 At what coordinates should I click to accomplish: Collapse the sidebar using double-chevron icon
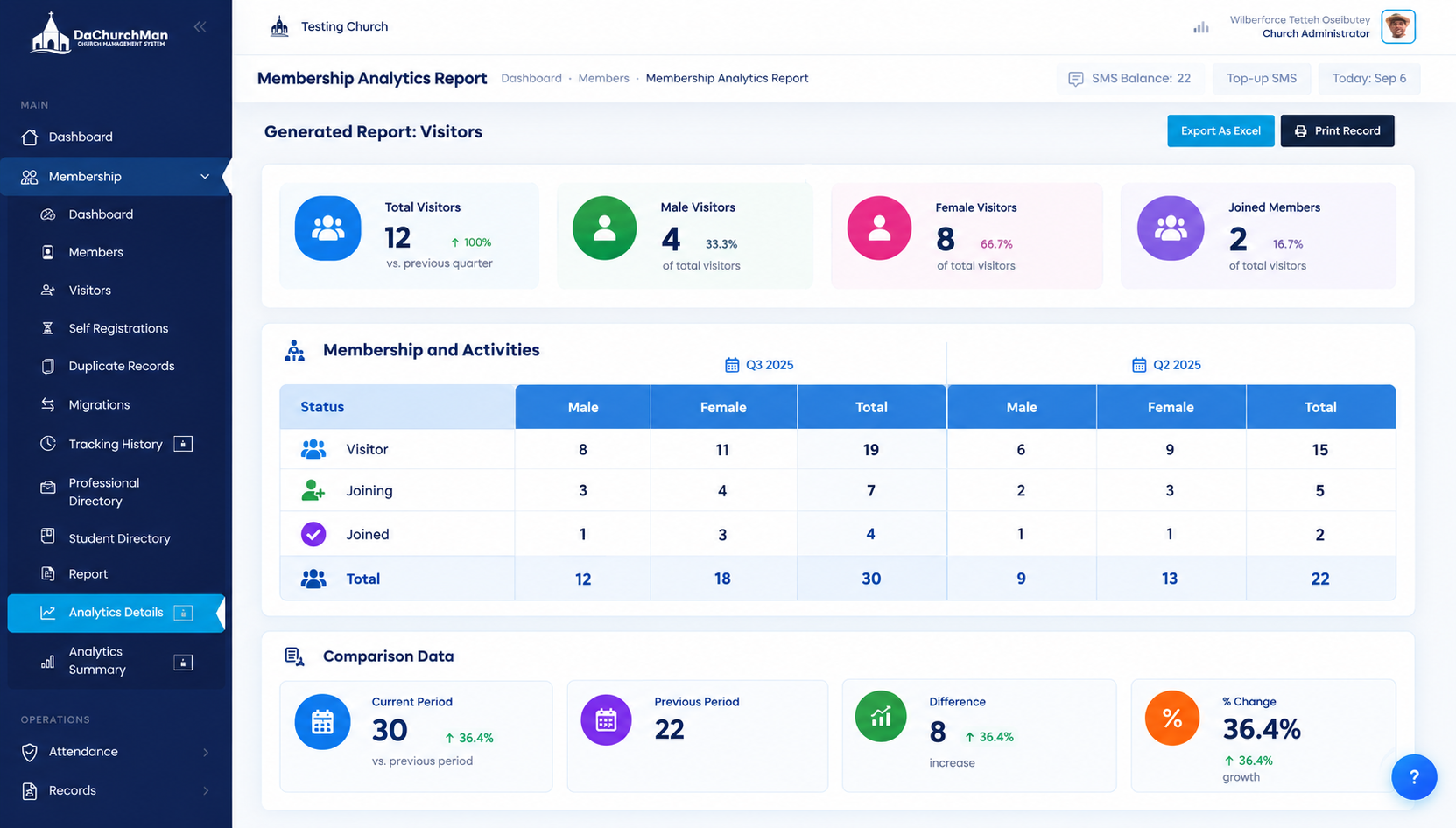[200, 27]
